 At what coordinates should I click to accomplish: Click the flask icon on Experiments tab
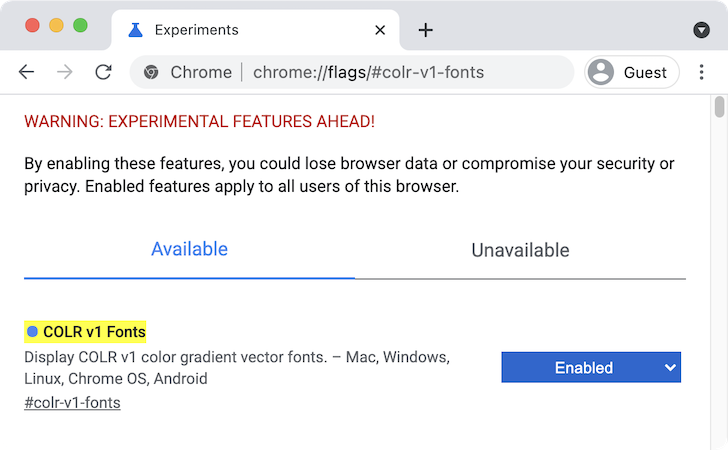pyautogui.click(x=135, y=30)
